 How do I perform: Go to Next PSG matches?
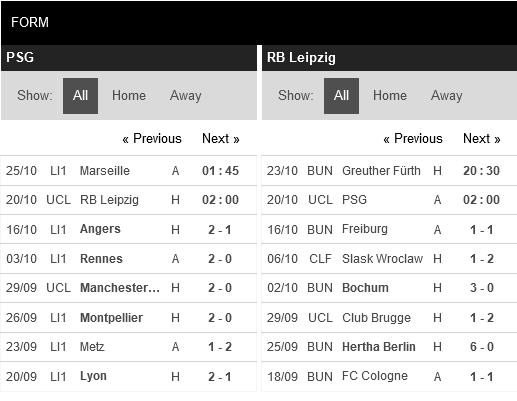coord(221,138)
